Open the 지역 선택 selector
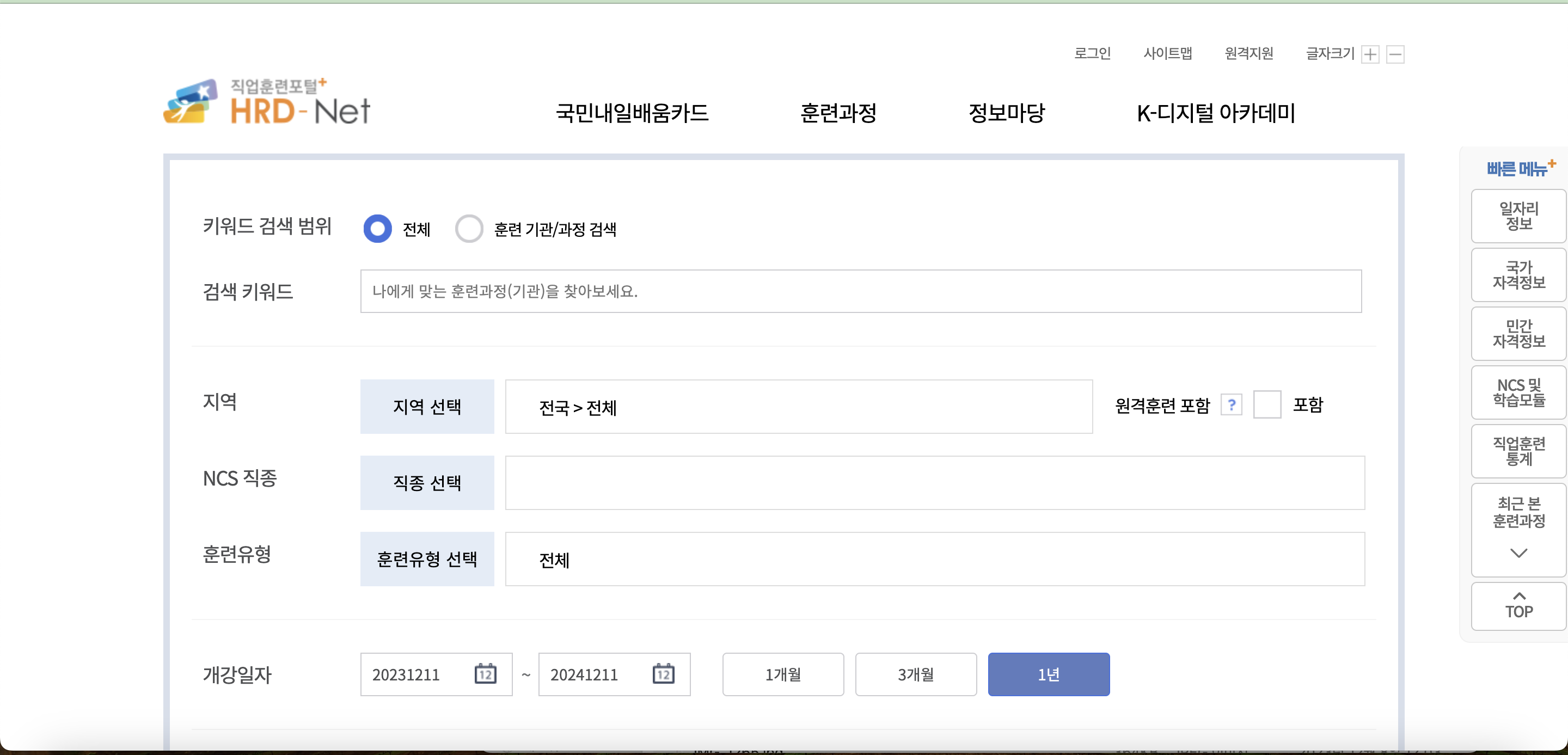 pos(427,407)
